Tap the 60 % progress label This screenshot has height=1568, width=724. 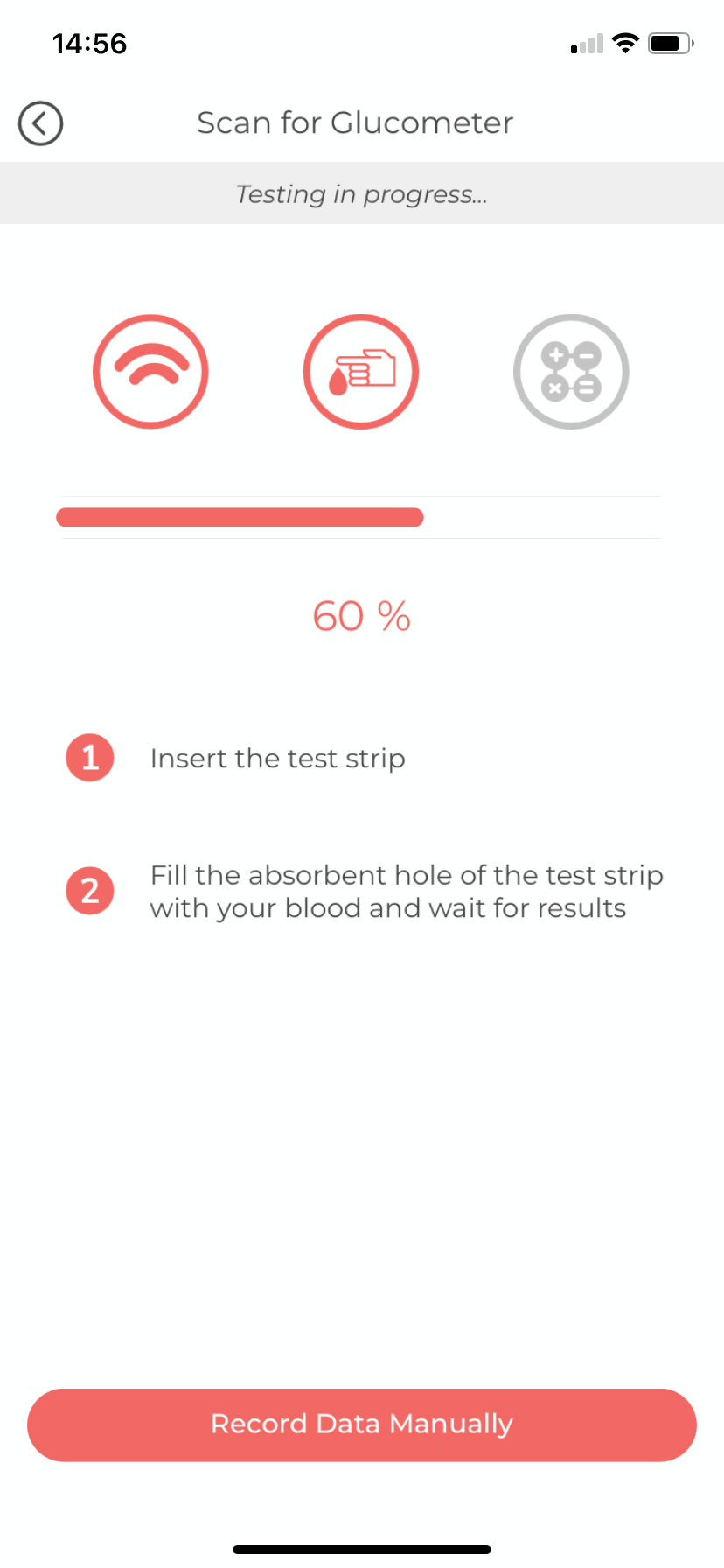362,616
